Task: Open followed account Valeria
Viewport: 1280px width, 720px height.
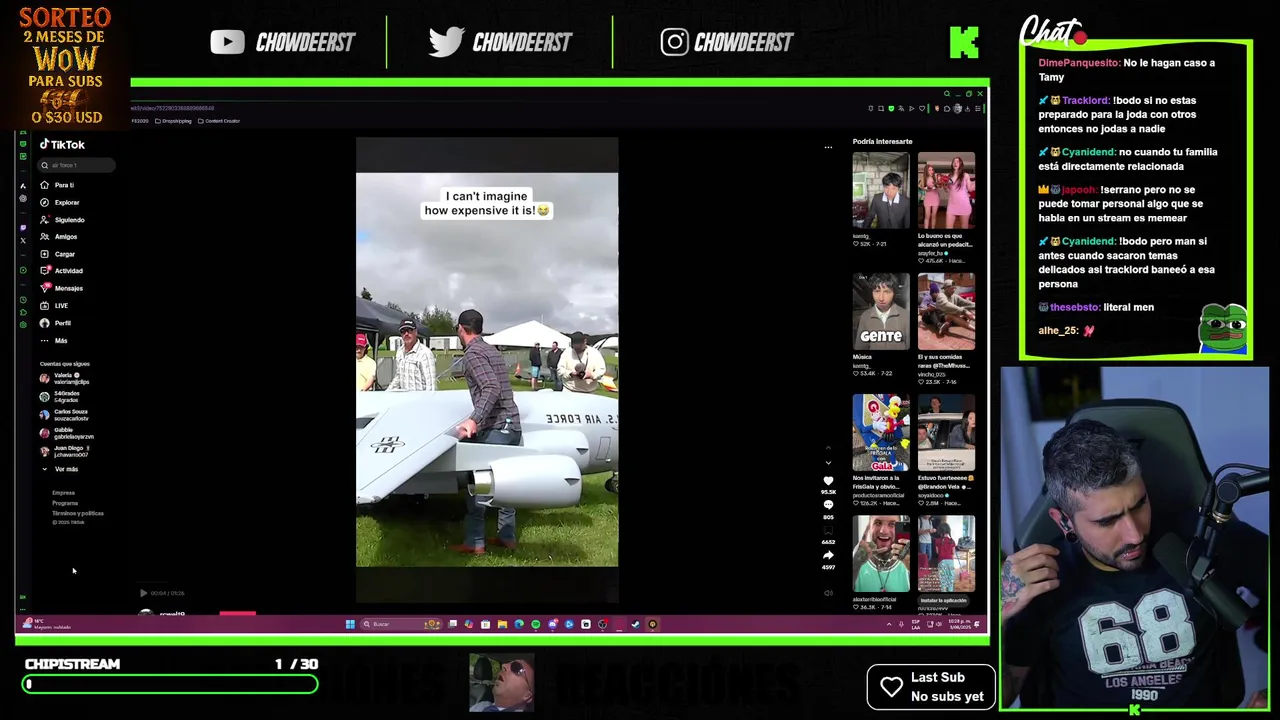Action: (x=66, y=379)
